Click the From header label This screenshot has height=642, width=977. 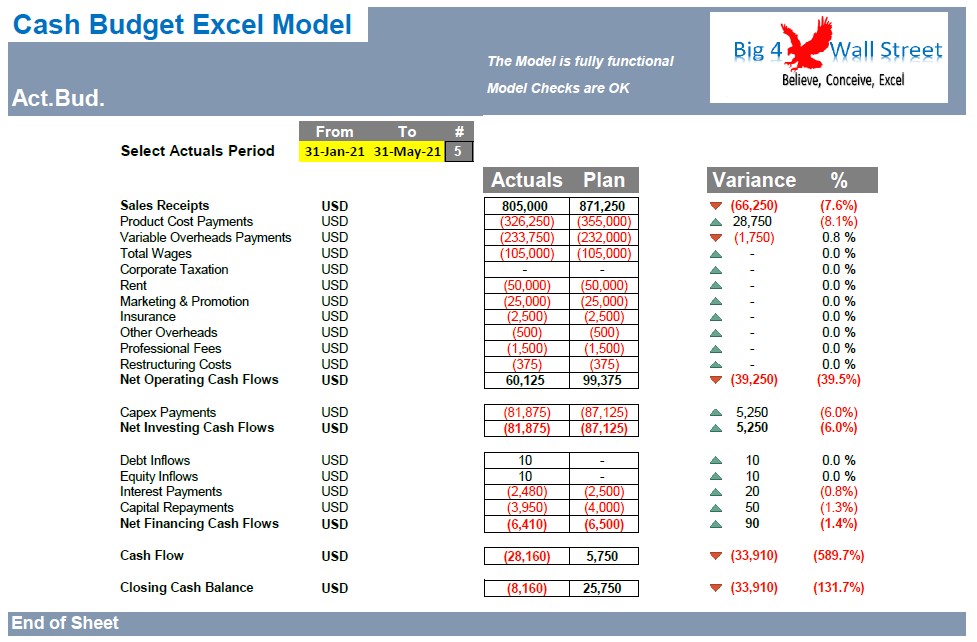tap(335, 132)
